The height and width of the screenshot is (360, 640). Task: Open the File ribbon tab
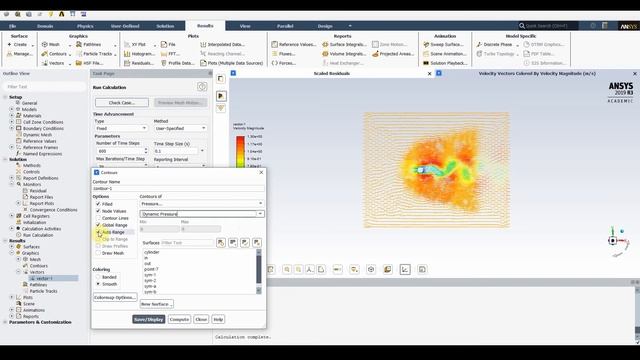pos(12,26)
